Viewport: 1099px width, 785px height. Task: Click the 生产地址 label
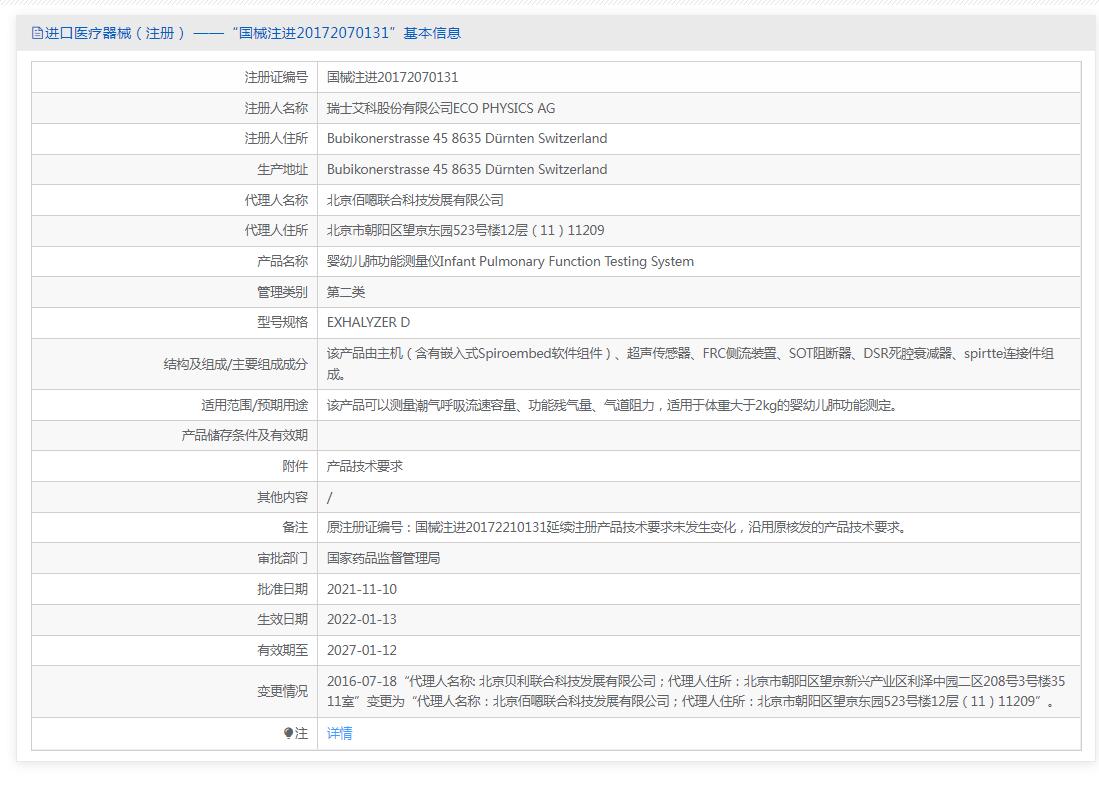pyautogui.click(x=282, y=170)
